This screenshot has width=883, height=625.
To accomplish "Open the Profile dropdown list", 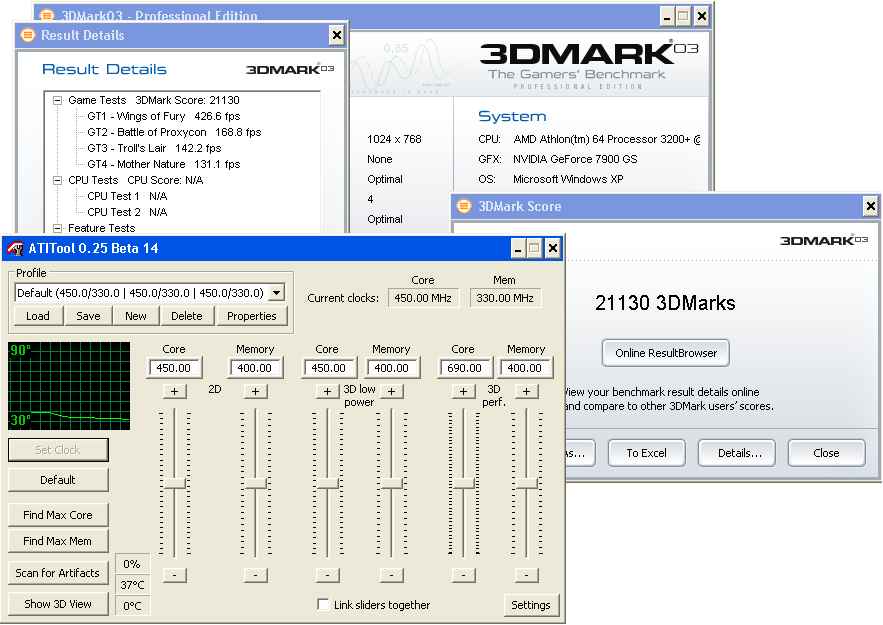I will click(277, 293).
